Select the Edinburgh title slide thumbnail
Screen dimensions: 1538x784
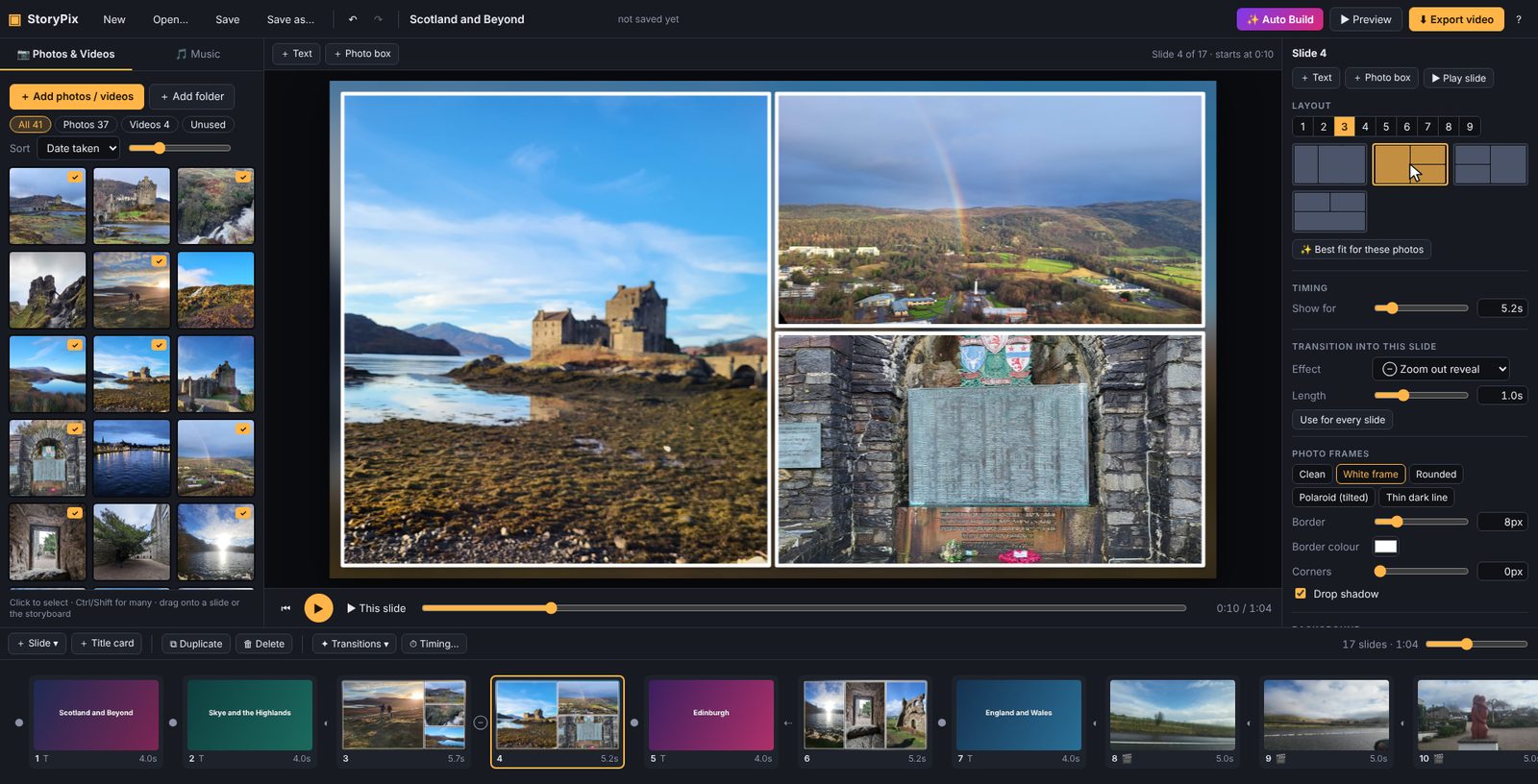coord(711,715)
